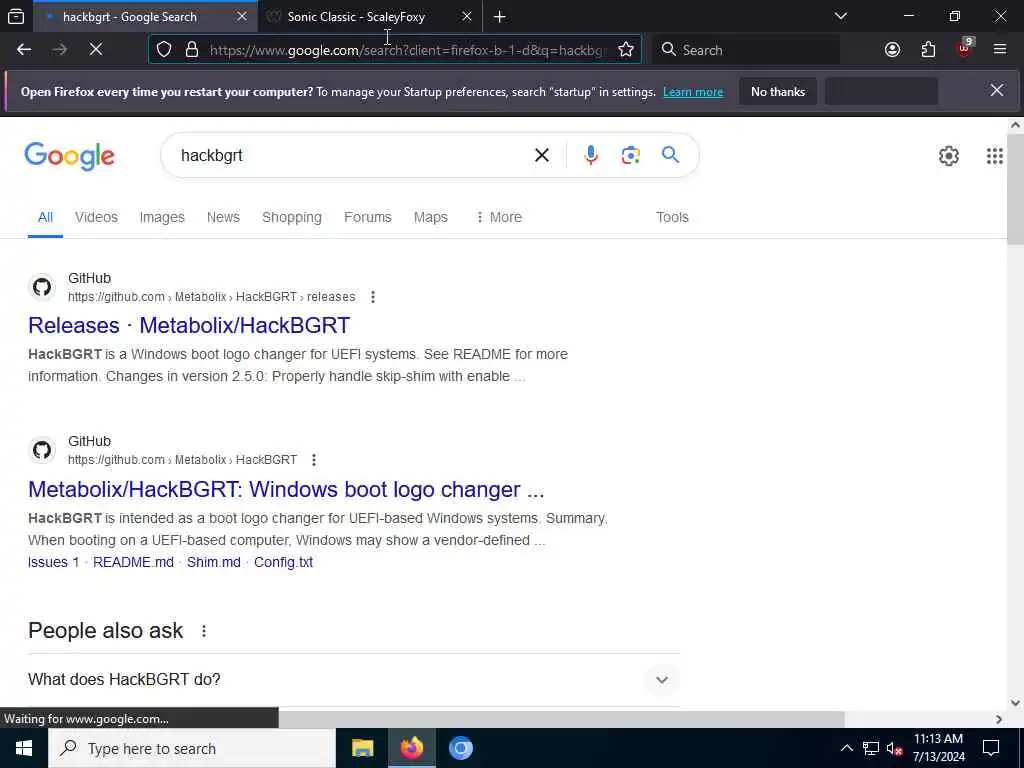Open the notification center icon
The width and height of the screenshot is (1024, 768).
click(991, 748)
